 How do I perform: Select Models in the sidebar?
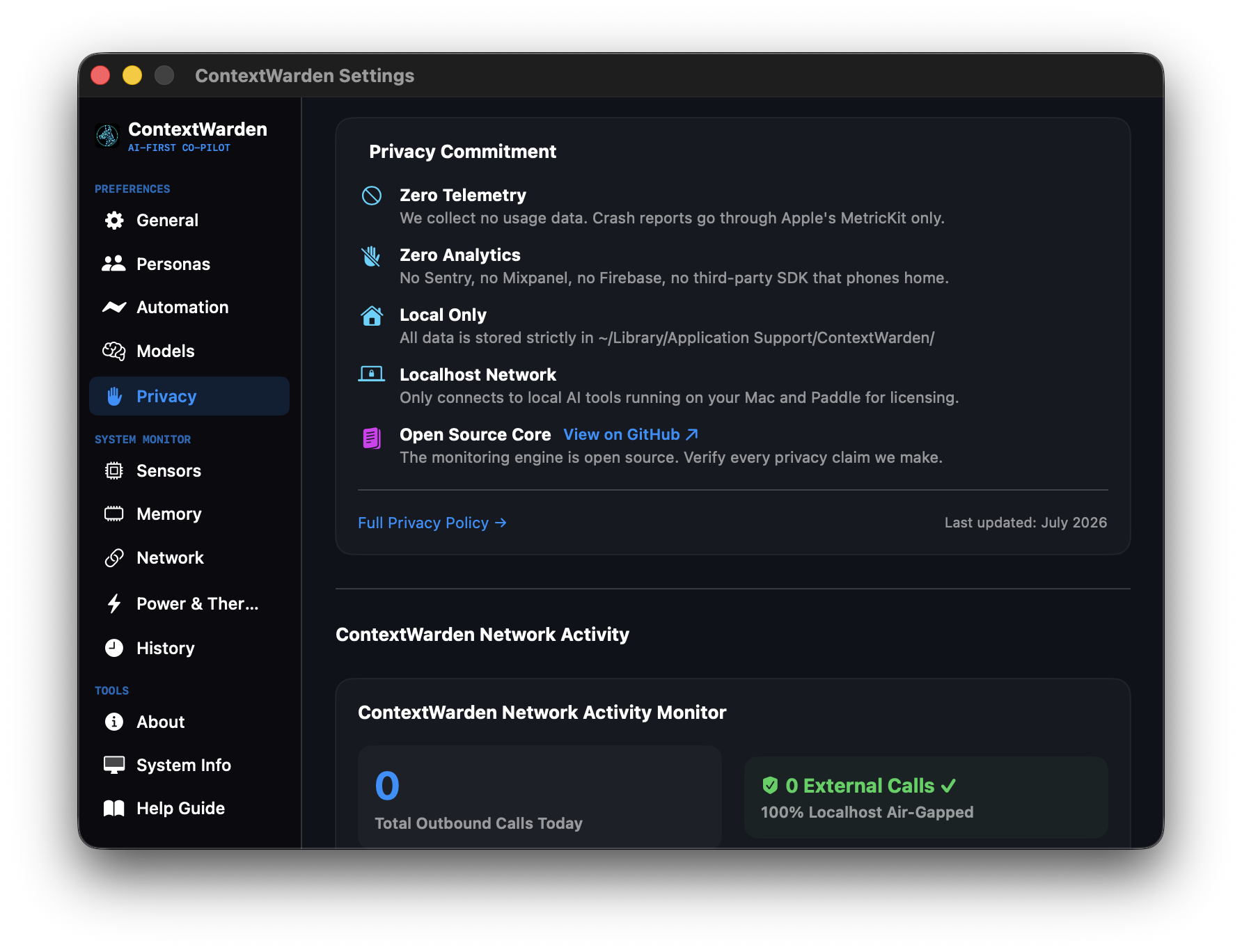coord(189,351)
